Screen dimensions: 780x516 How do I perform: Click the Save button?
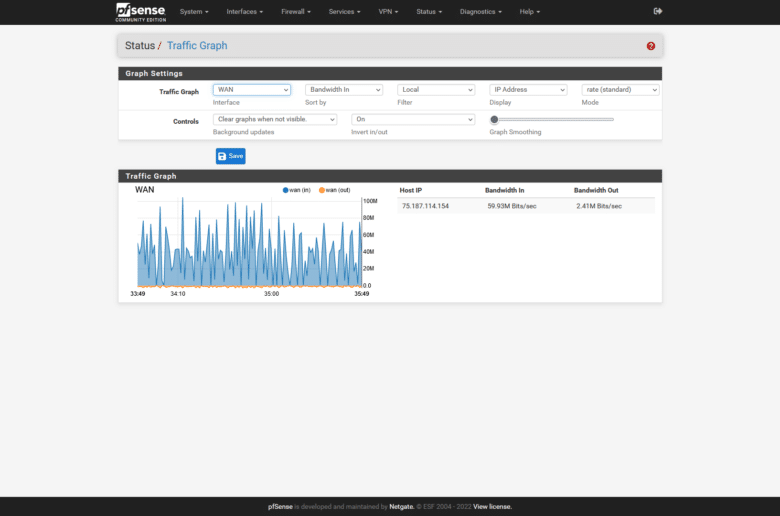pyautogui.click(x=231, y=156)
